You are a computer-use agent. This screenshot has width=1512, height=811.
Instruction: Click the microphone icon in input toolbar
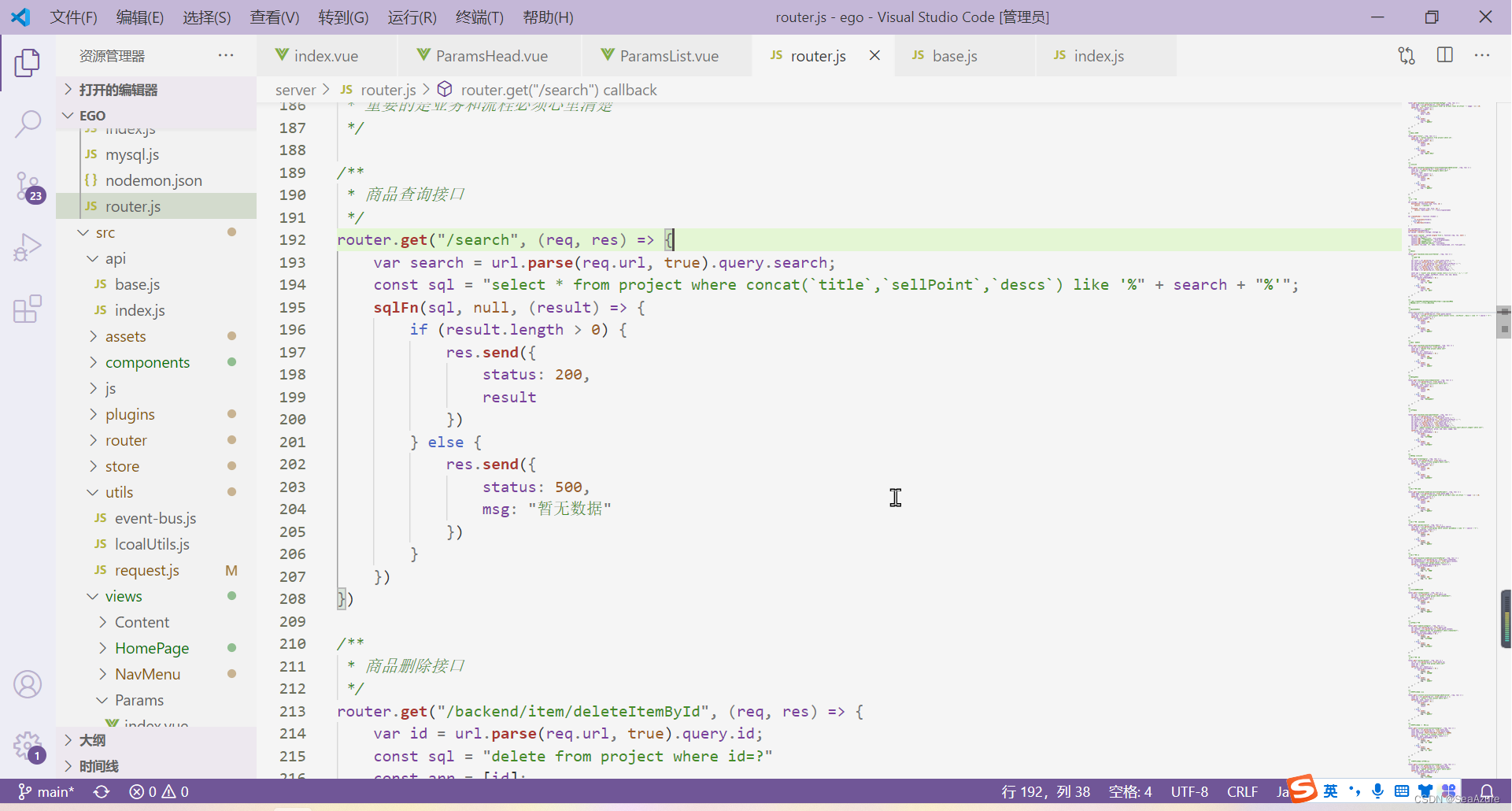pos(1377,791)
